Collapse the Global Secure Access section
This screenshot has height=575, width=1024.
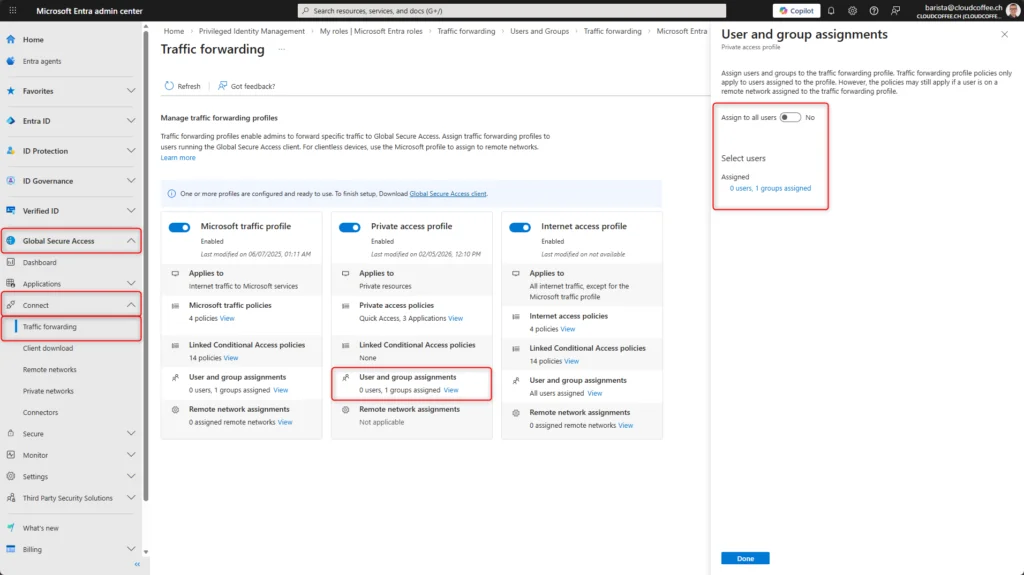[131, 241]
